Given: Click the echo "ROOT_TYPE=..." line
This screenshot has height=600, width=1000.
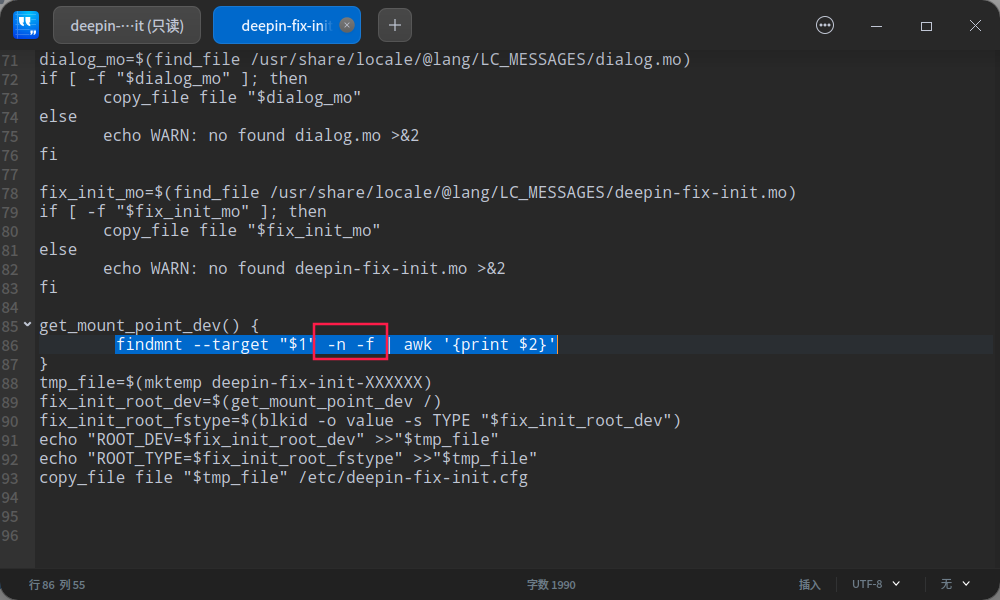Looking at the screenshot, I should click(288, 458).
